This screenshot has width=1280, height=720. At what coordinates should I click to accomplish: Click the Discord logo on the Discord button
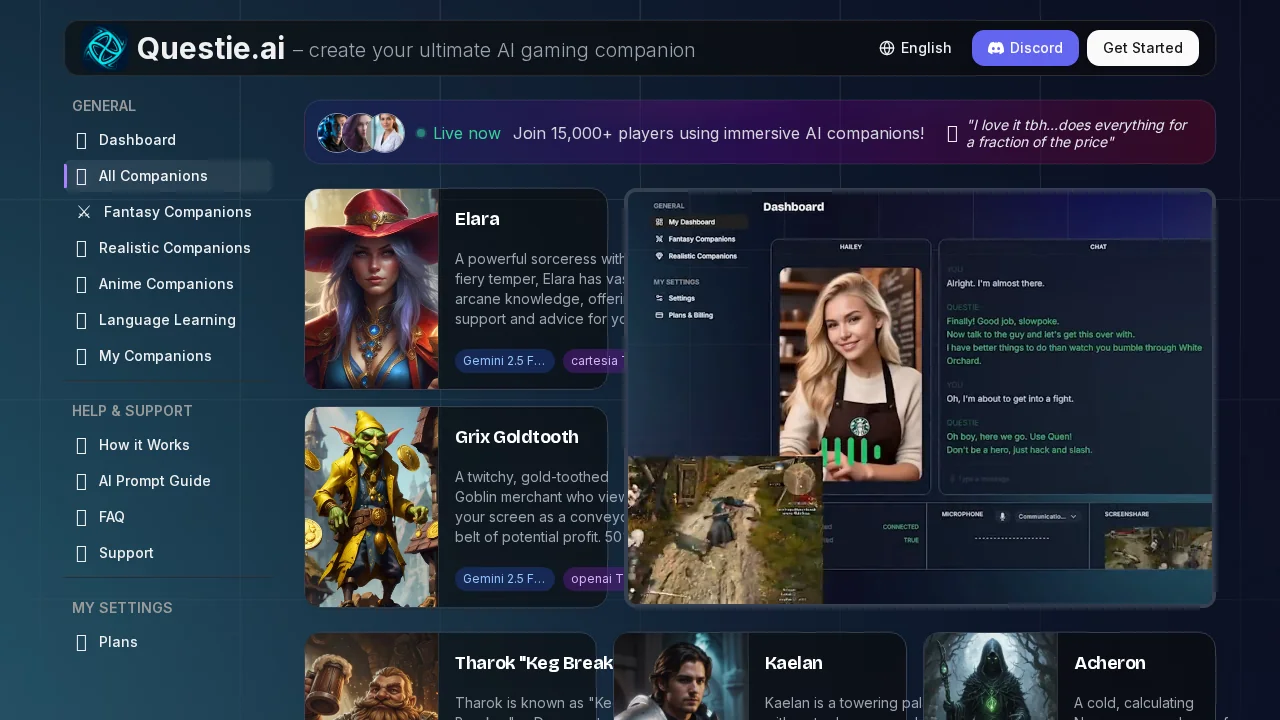coord(996,48)
